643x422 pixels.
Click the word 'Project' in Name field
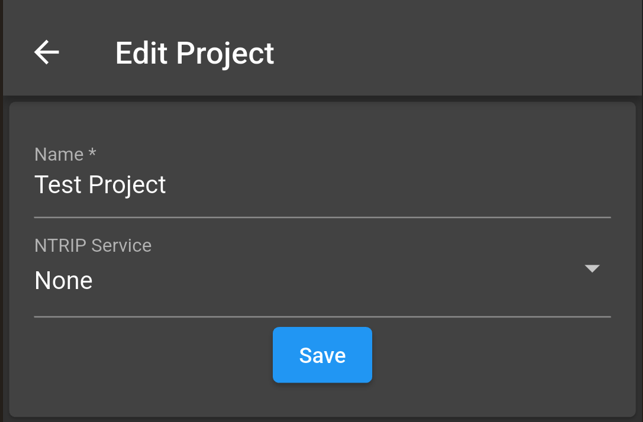[x=127, y=185]
